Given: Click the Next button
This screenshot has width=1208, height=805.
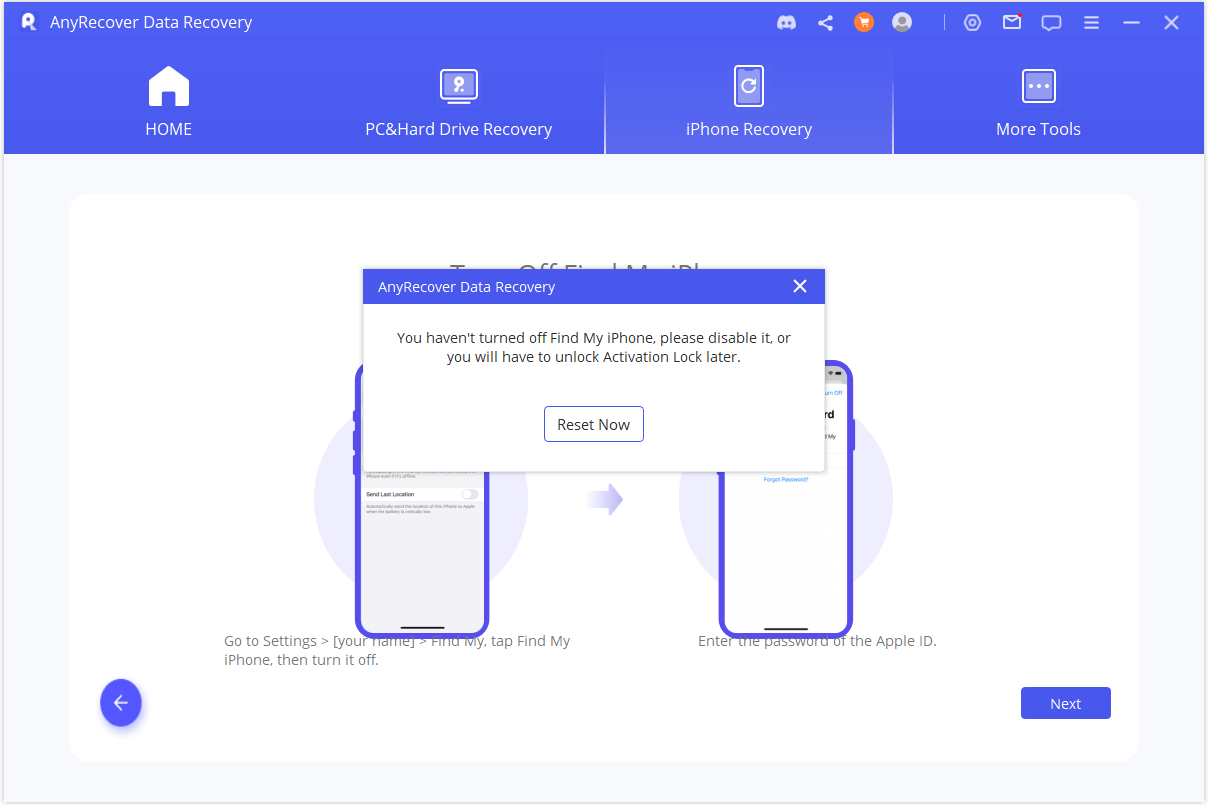Looking at the screenshot, I should pos(1065,703).
